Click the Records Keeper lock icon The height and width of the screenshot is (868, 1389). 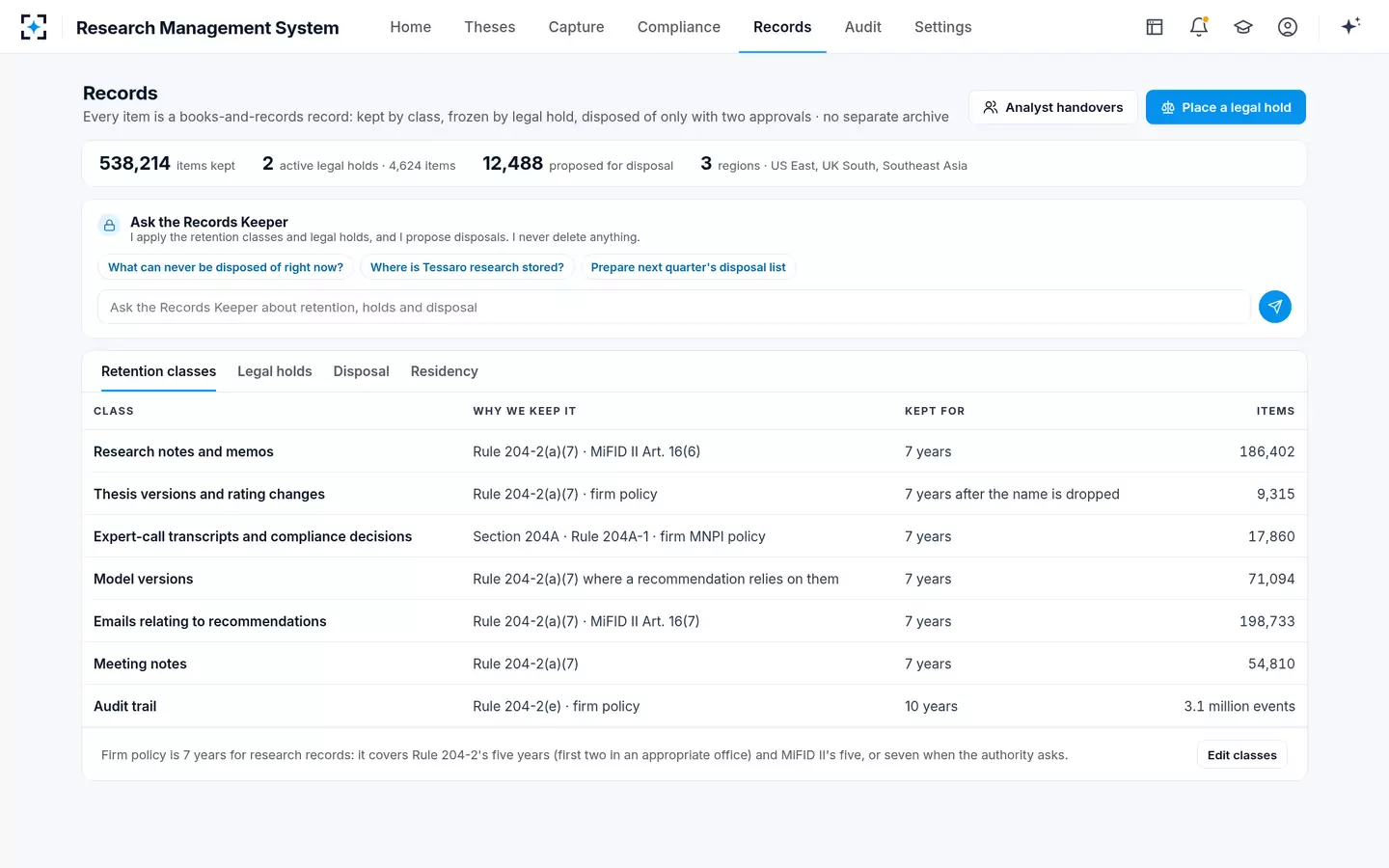coord(110,226)
